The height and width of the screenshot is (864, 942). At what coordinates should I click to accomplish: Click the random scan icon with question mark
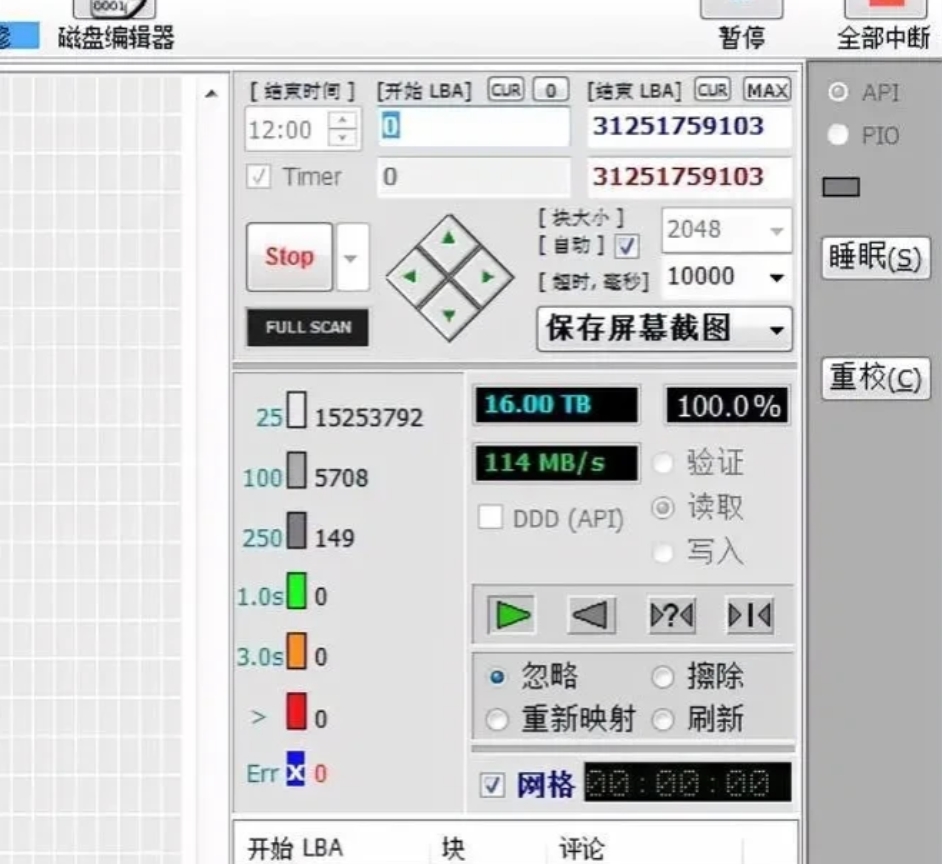point(672,615)
